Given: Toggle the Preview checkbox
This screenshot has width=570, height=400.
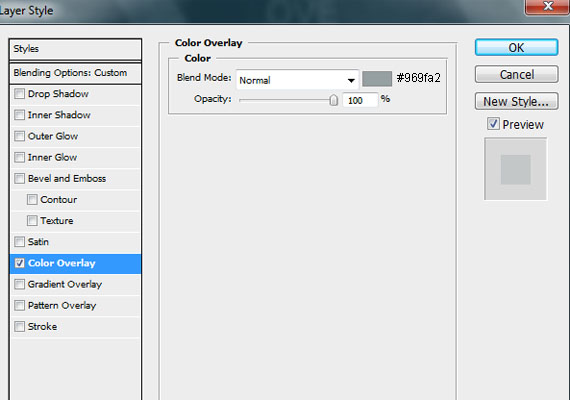Looking at the screenshot, I should point(493,124).
